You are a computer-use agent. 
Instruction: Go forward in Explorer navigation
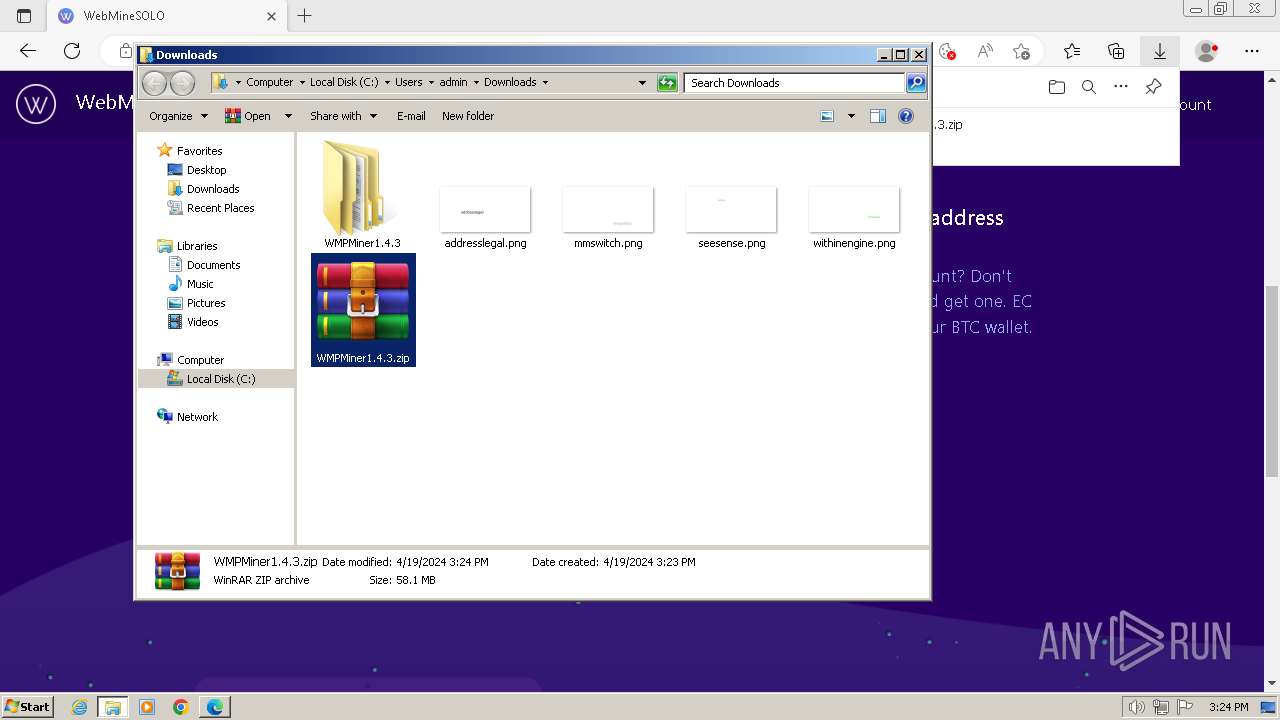coord(182,83)
